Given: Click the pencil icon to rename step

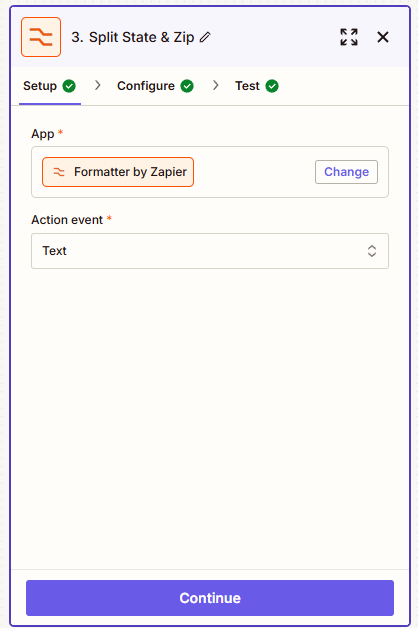Looking at the screenshot, I should click(x=205, y=37).
